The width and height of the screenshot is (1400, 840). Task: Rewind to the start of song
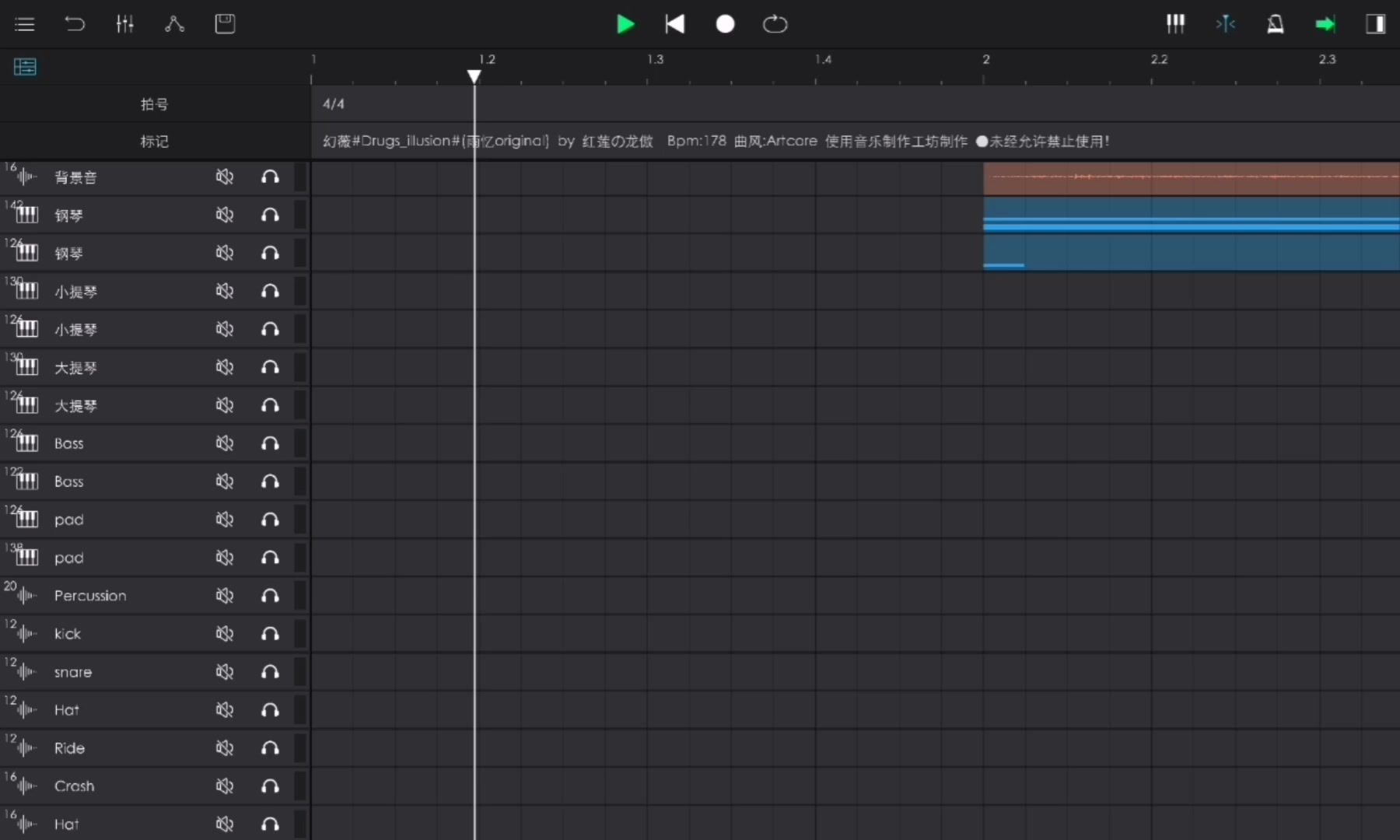pos(675,24)
